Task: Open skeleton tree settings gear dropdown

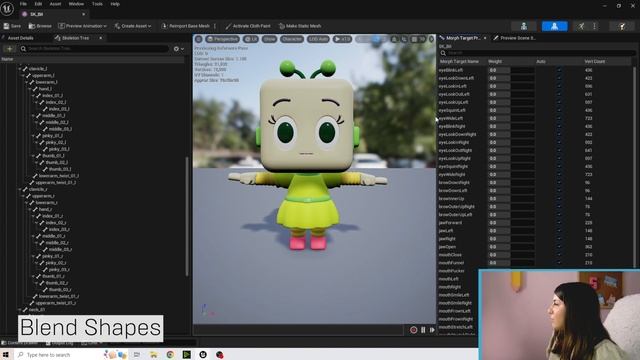Action: [178, 49]
